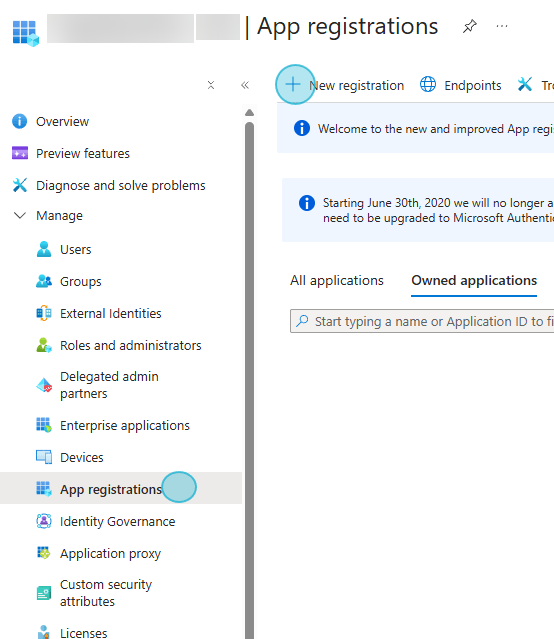Open Licenses in the left menu

point(84,632)
